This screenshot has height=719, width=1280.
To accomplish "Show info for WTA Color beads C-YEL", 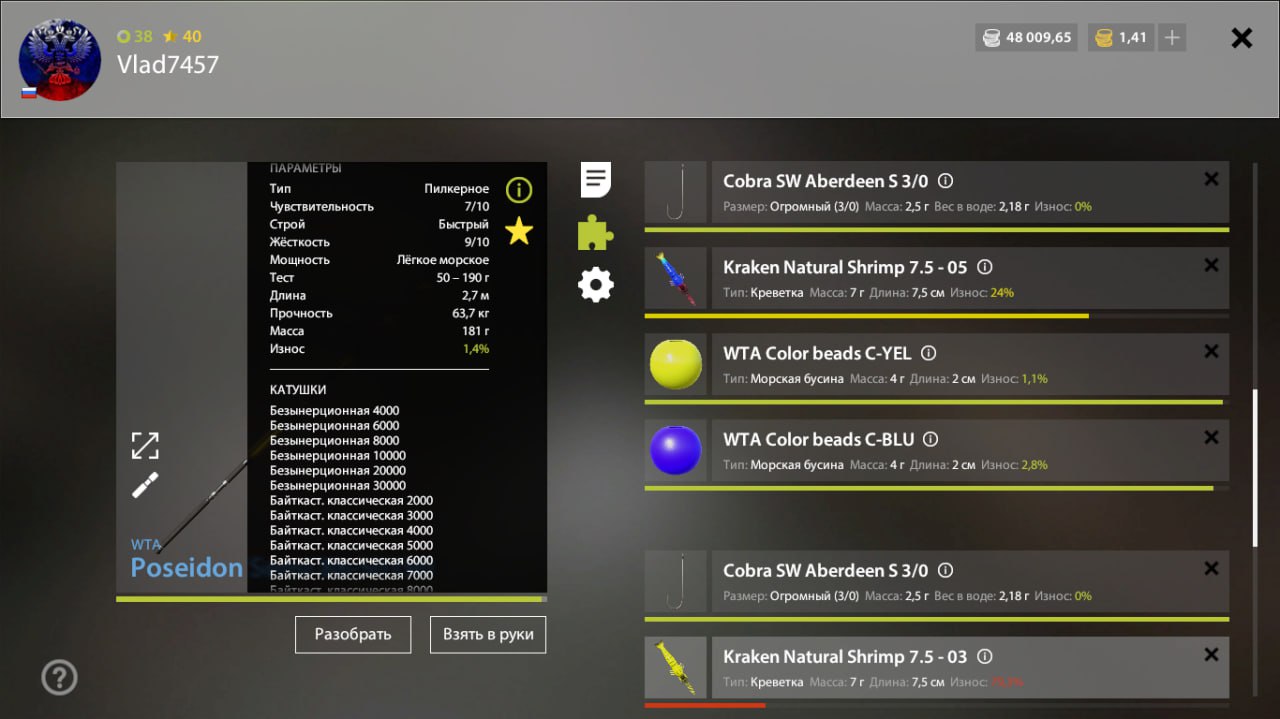I will pyautogui.click(x=928, y=353).
